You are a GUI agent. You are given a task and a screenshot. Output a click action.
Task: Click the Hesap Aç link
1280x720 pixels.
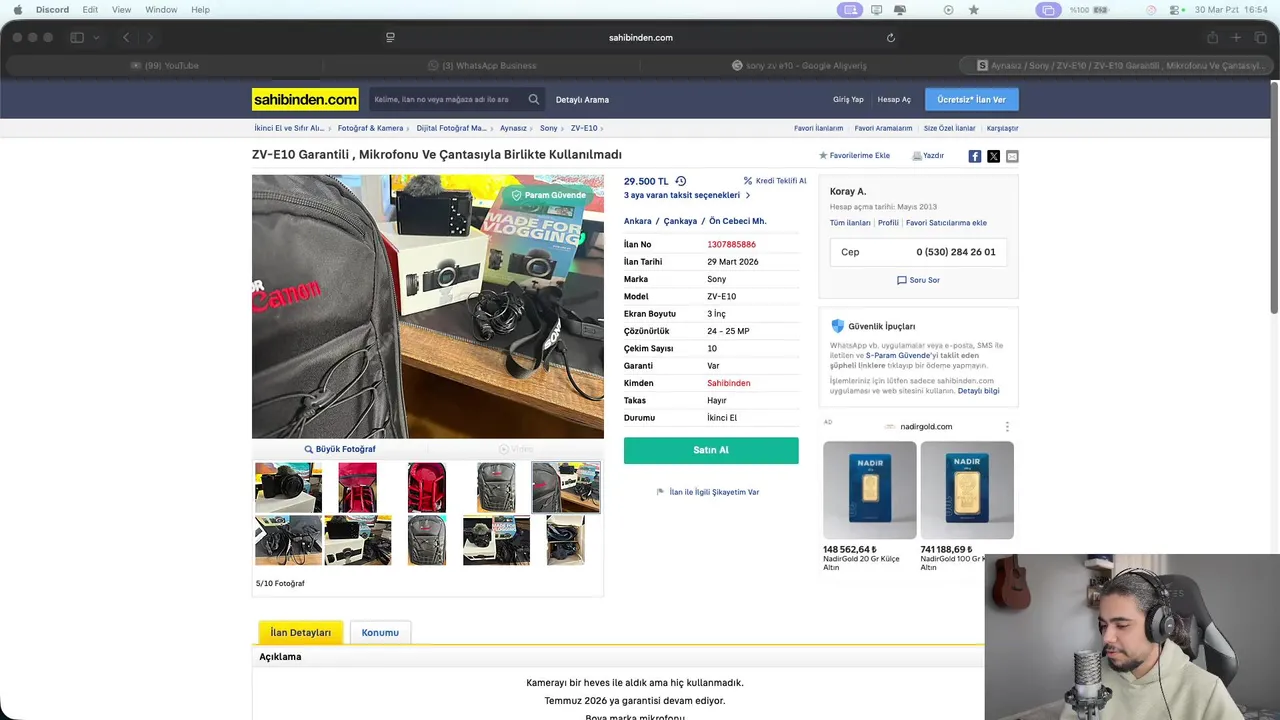point(894,99)
